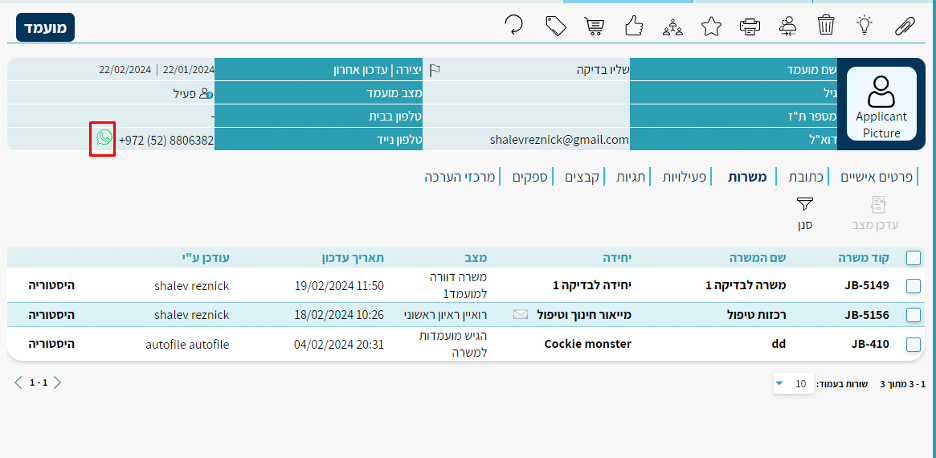Go to next page arrow in pagination
The height and width of the screenshot is (458, 936).
click(x=57, y=383)
